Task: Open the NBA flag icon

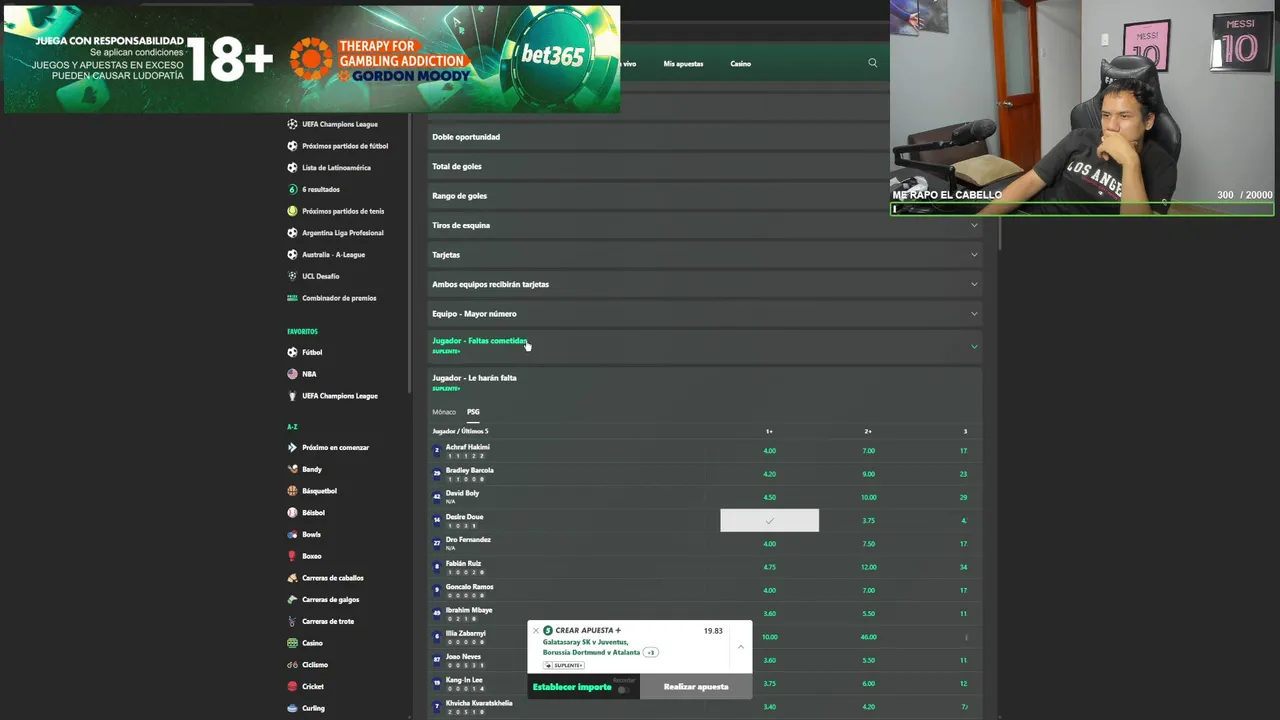Action: 292,374
